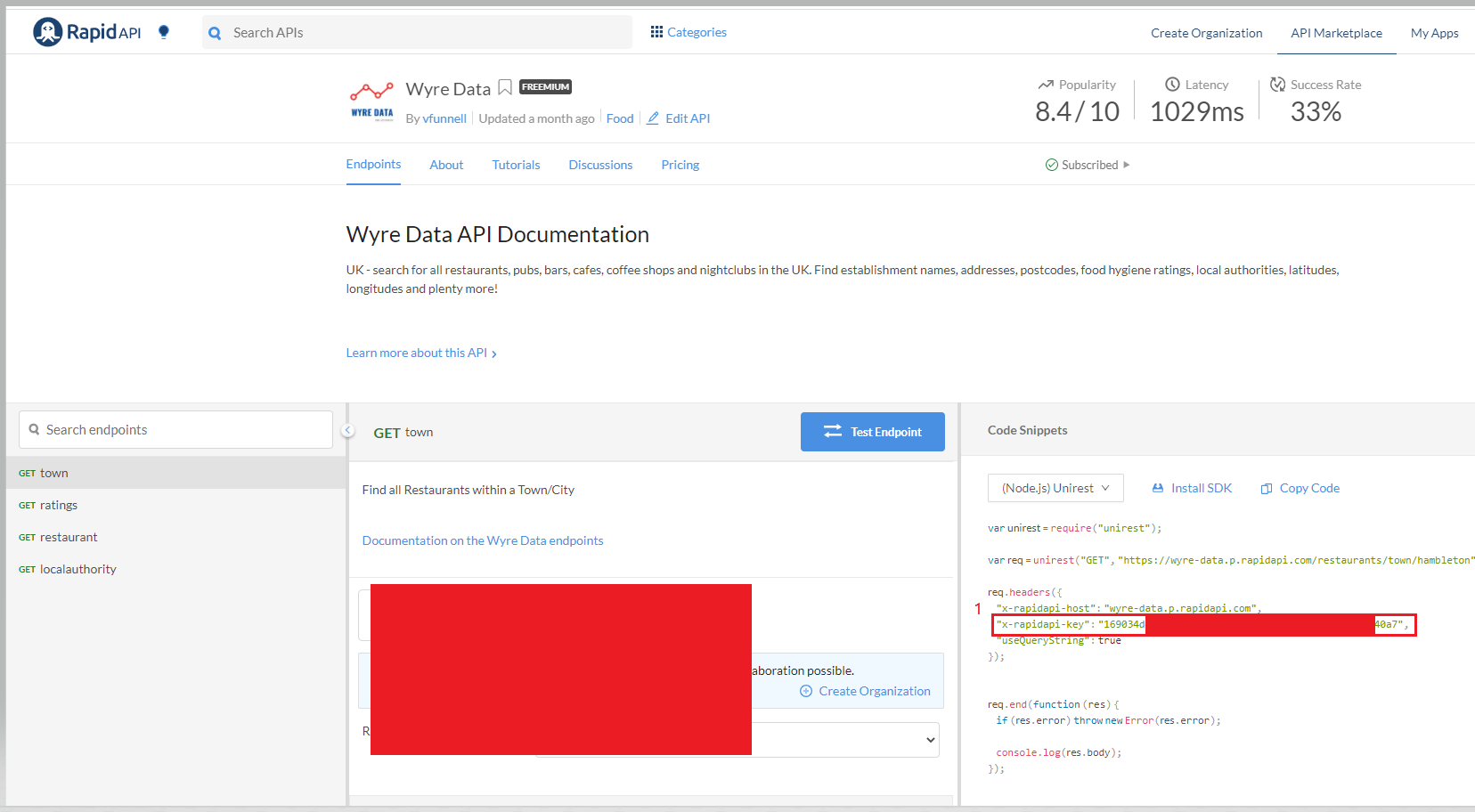Click the 1029ms latency value
This screenshot has height=812, width=1475.
[1196, 112]
